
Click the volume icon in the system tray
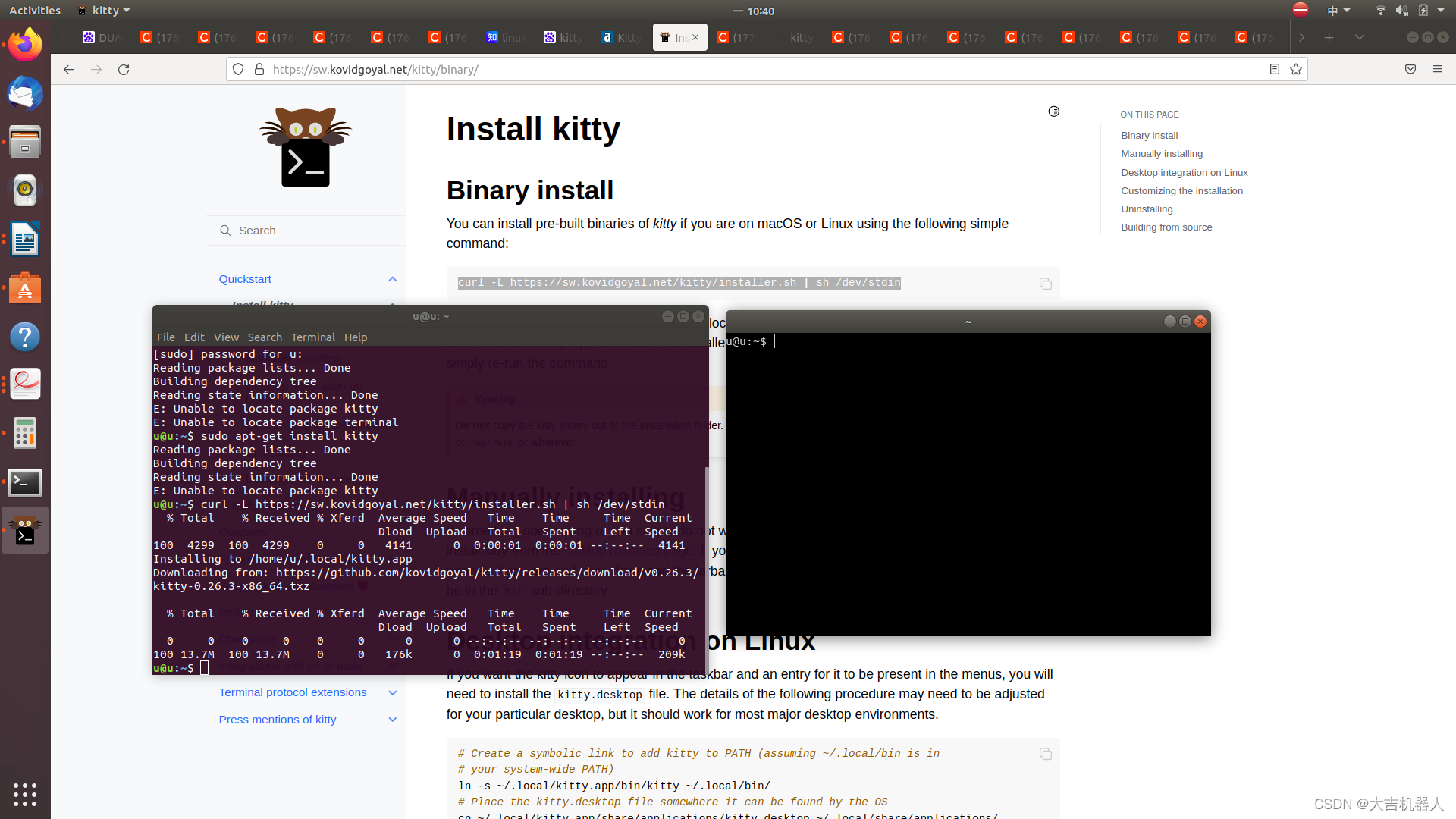(1402, 10)
